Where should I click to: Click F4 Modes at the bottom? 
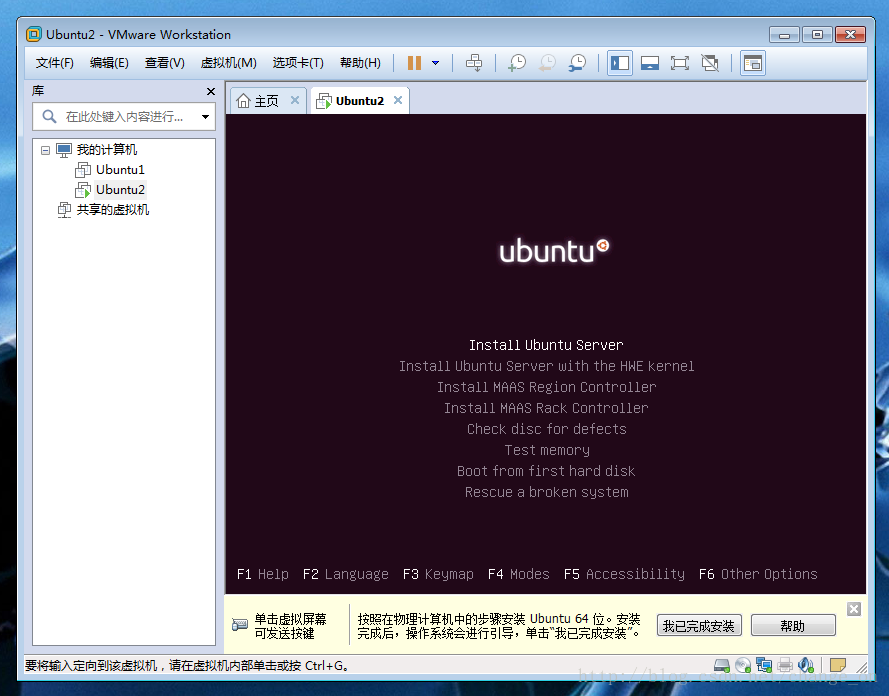click(518, 574)
